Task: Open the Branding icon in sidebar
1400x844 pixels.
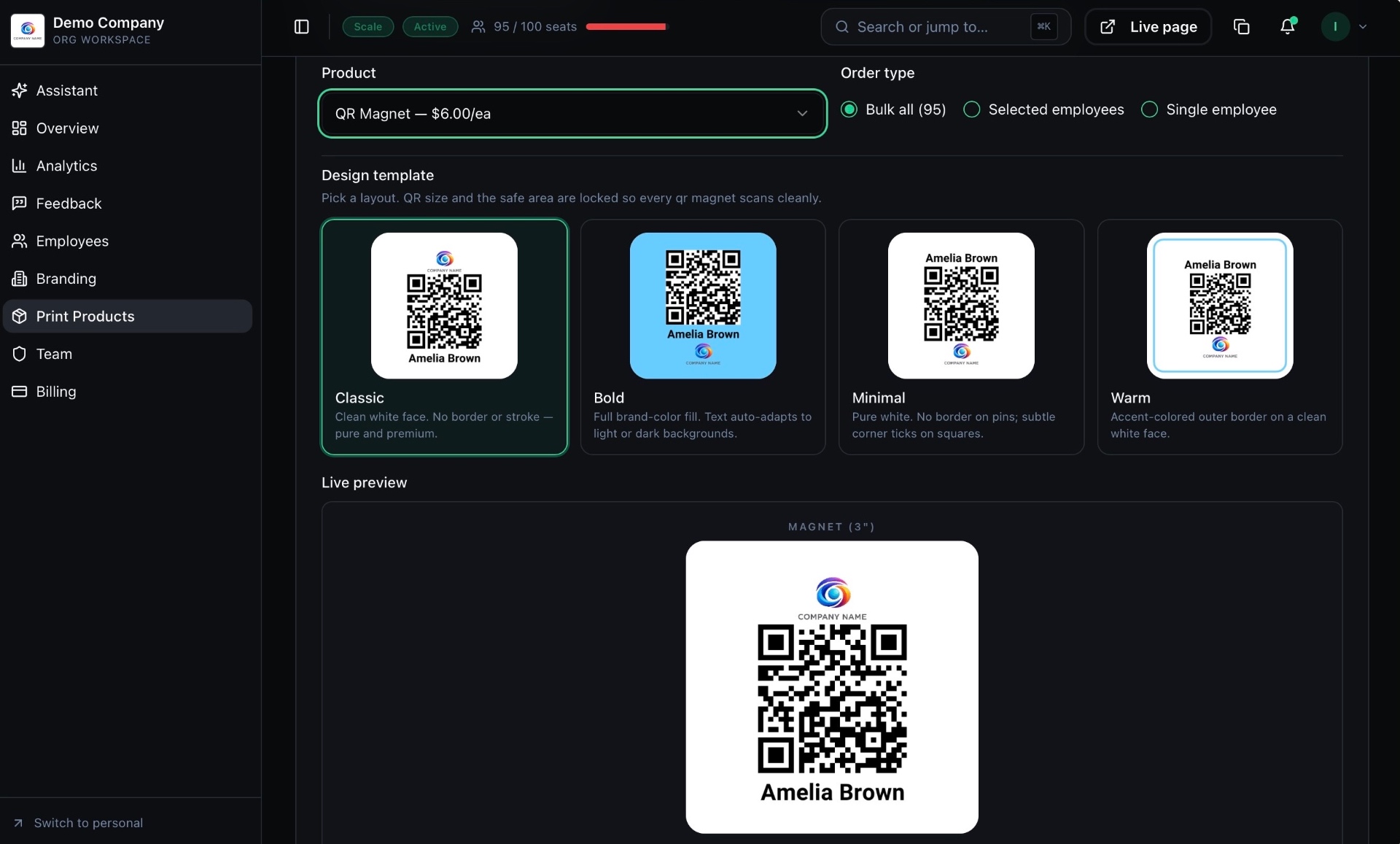Action: (20, 279)
